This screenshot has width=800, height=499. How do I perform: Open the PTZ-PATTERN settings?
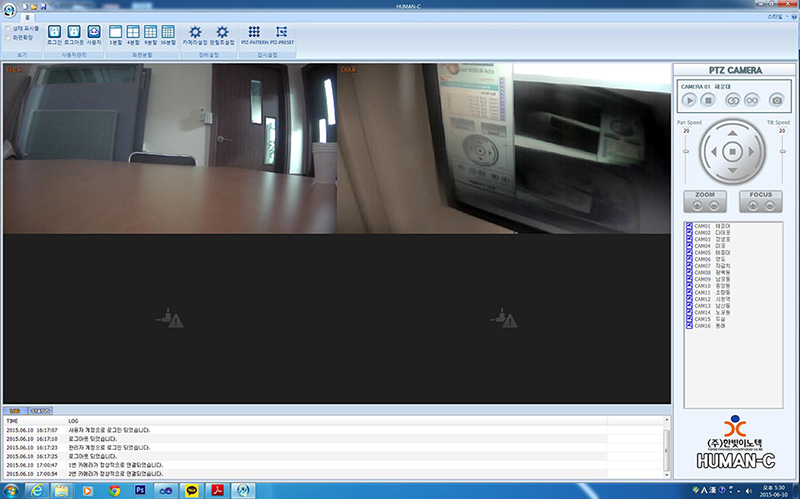pyautogui.click(x=254, y=33)
